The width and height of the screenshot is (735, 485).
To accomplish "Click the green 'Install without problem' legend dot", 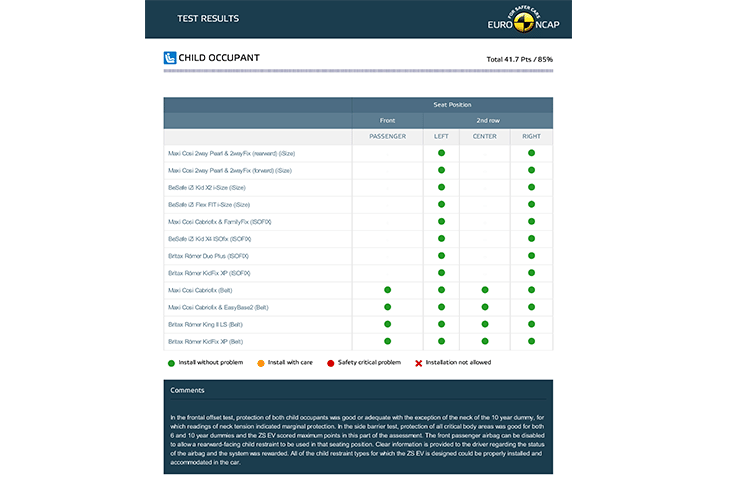I will [172, 362].
